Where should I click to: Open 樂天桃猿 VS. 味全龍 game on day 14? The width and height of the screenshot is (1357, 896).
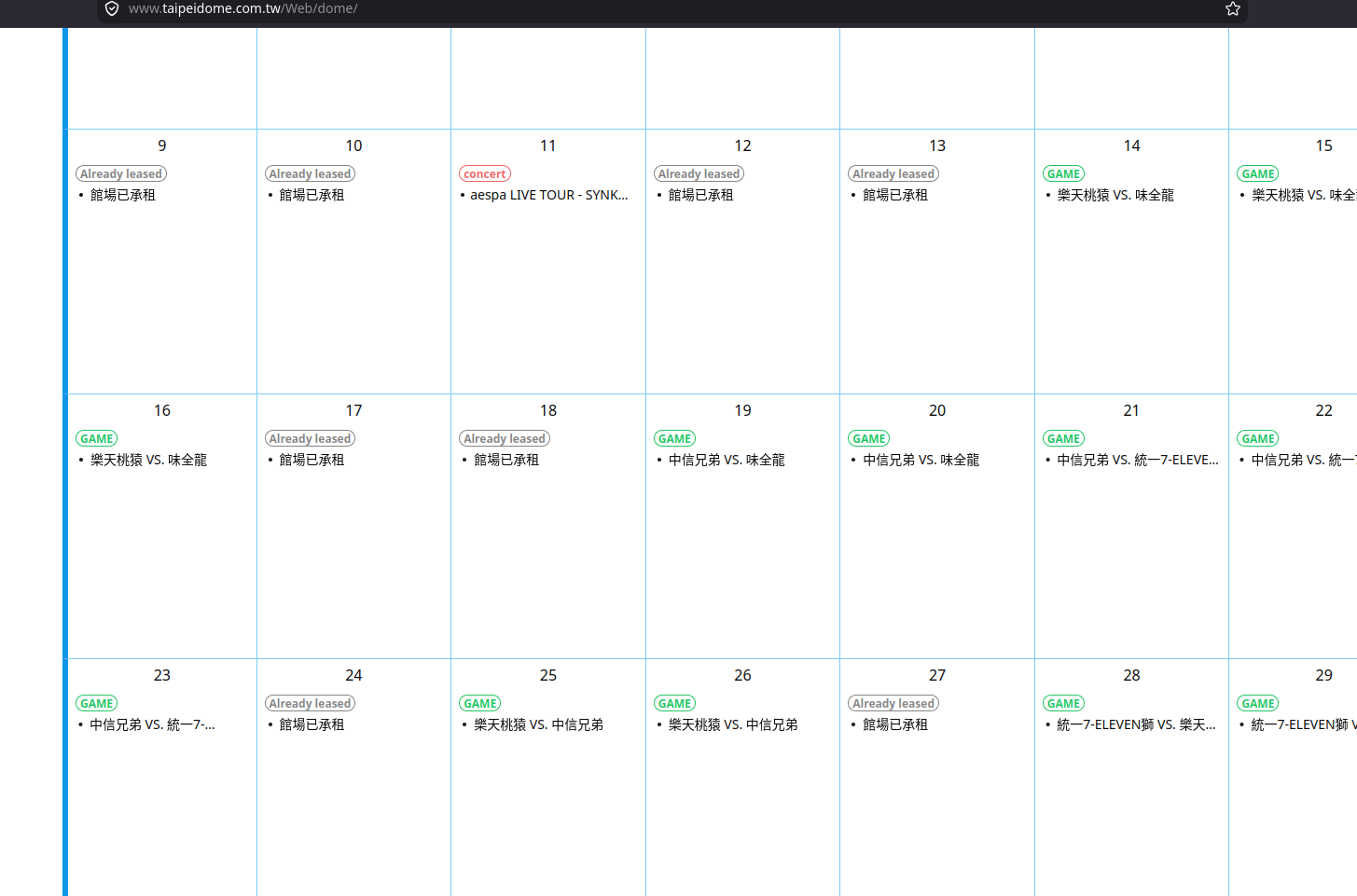tap(1115, 195)
